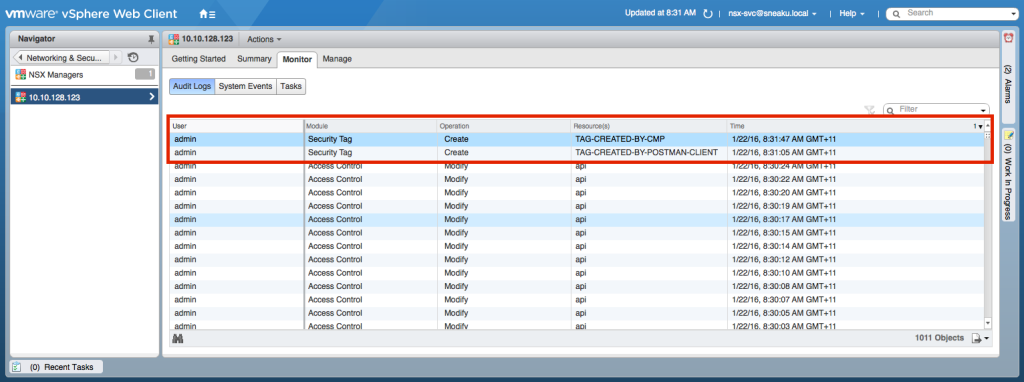The height and width of the screenshot is (382, 1024).
Task: Click the Updated at 8:31 AM status
Action: click(x=660, y=13)
